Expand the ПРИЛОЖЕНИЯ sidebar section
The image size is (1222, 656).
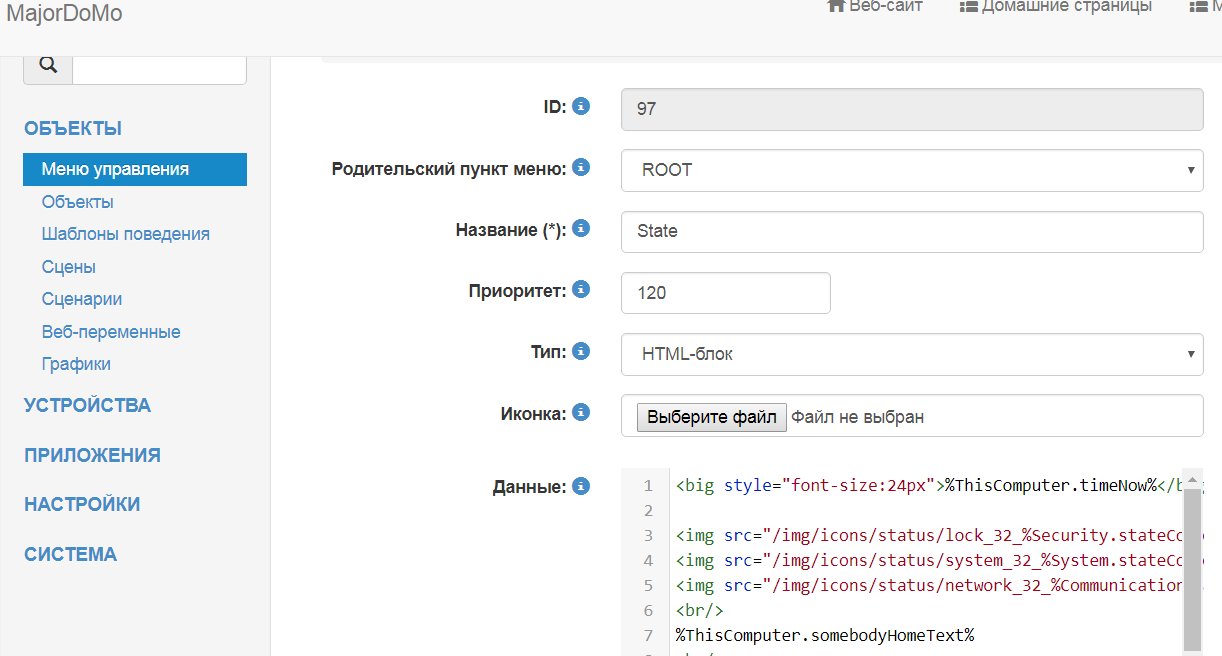[92, 455]
